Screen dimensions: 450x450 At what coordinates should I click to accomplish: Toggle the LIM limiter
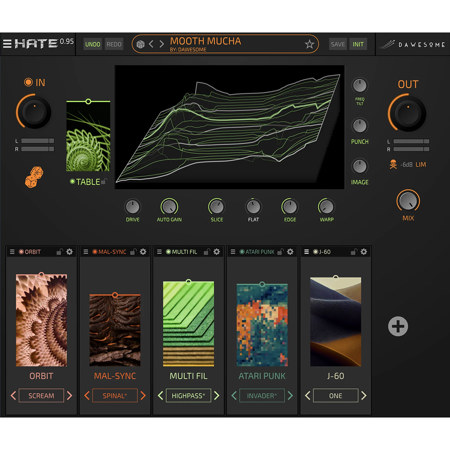click(421, 165)
